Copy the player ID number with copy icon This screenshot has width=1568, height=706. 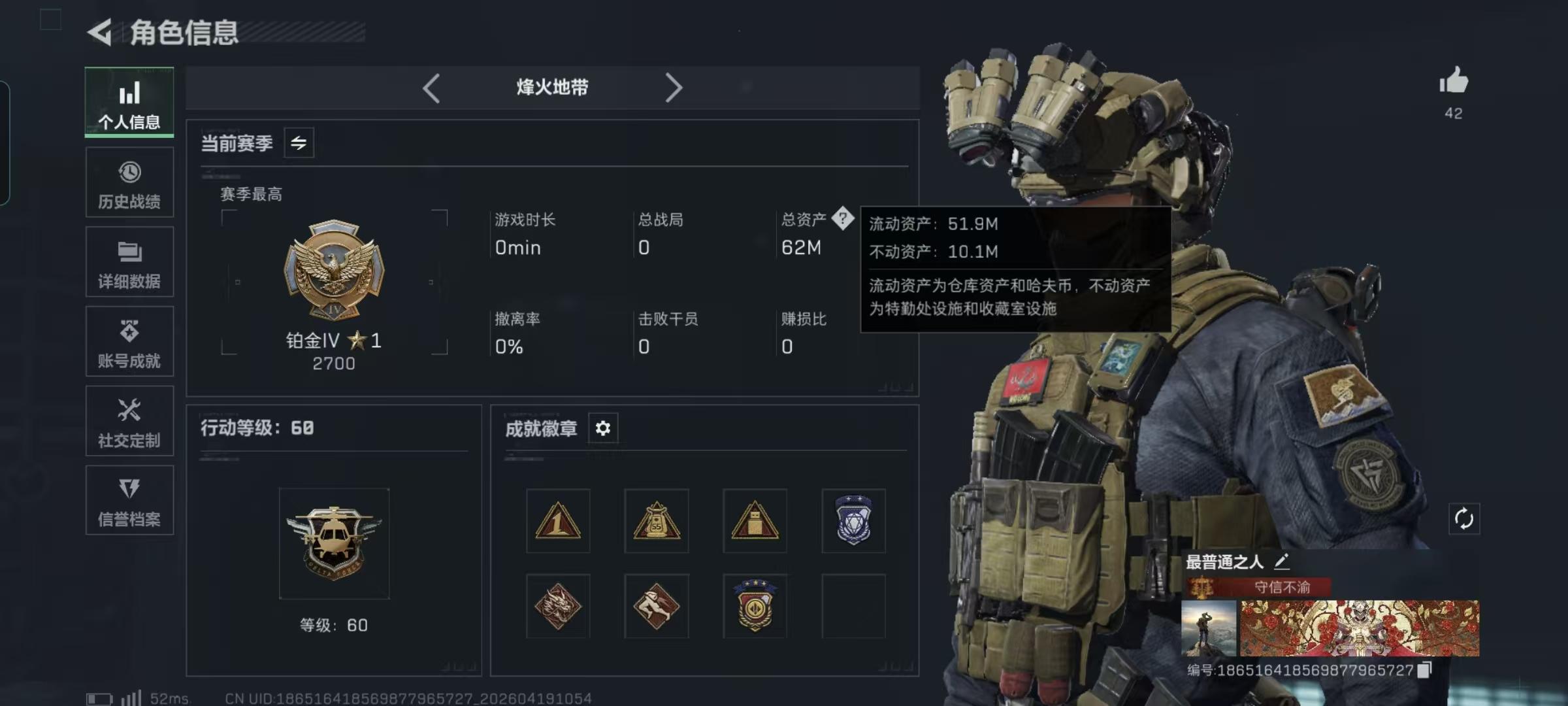(x=1425, y=669)
